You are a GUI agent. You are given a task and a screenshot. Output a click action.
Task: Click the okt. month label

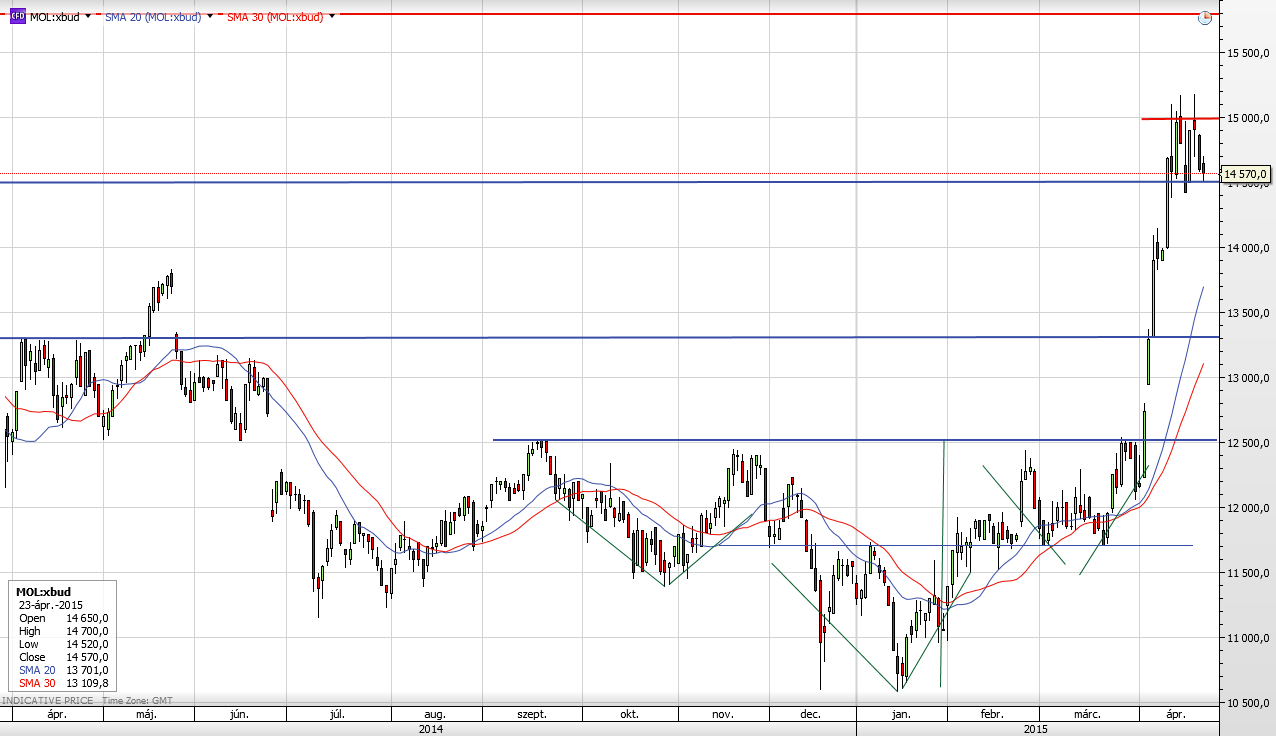(x=629, y=715)
